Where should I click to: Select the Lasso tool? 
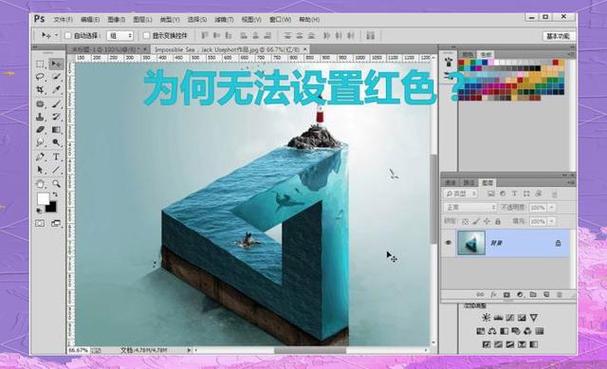point(40,77)
